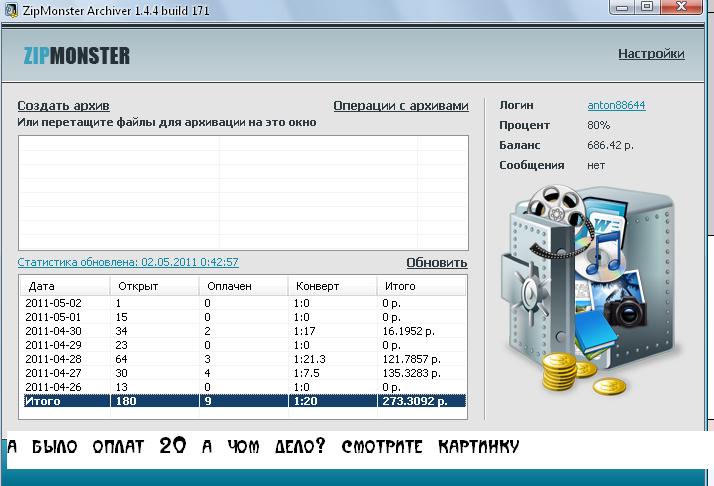
Task: Maximize the ZipMonster Archiver window
Action: pos(646,8)
